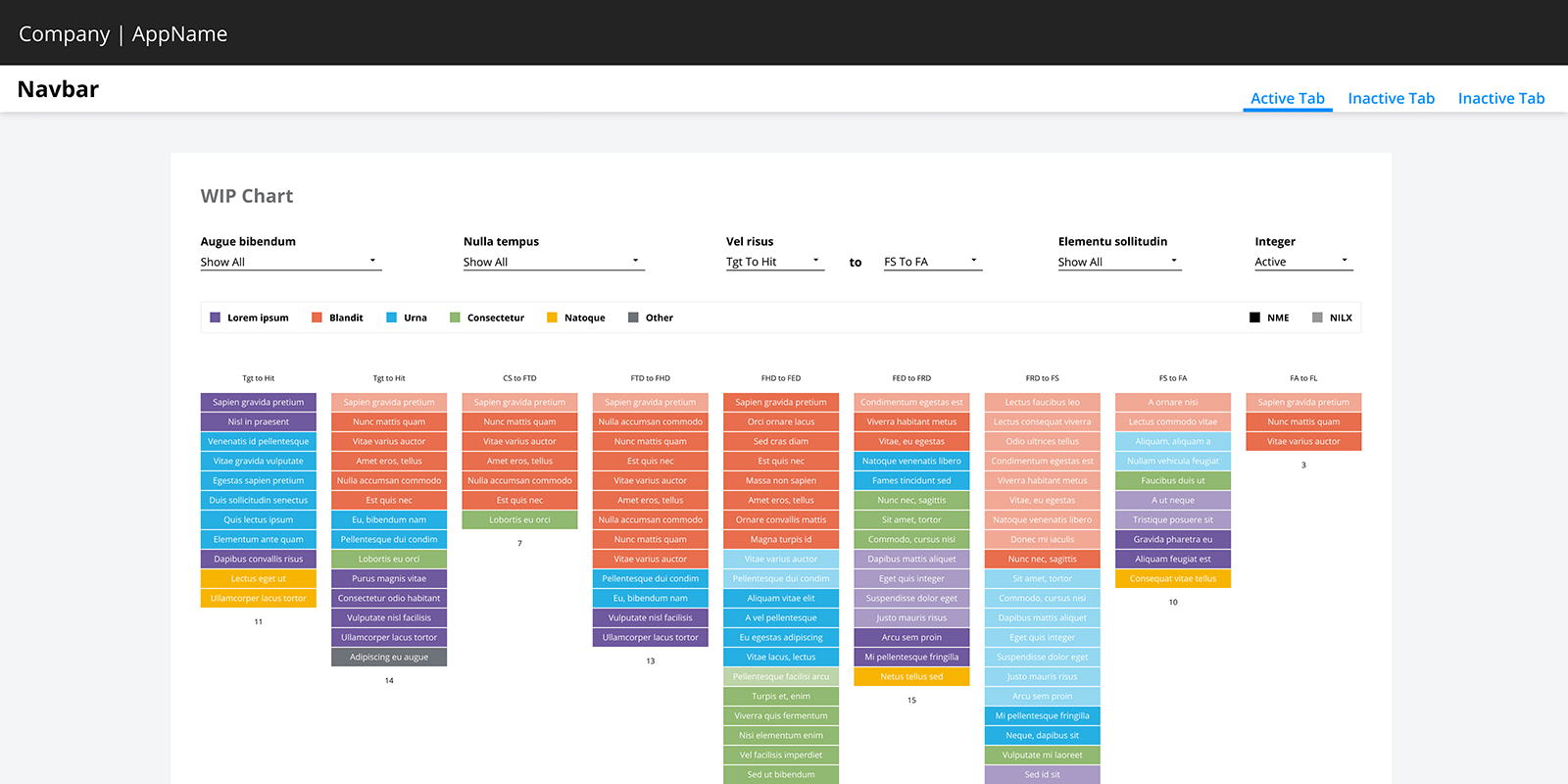Open the 'Vulputate mi laoreet' card
This screenshot has height=784, width=1568.
click(x=1043, y=755)
